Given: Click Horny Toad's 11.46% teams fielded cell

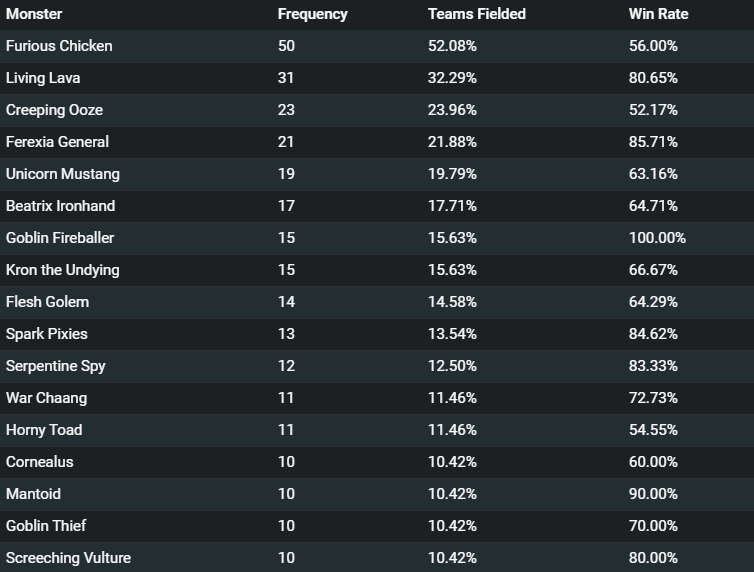Looking at the screenshot, I should [x=452, y=430].
